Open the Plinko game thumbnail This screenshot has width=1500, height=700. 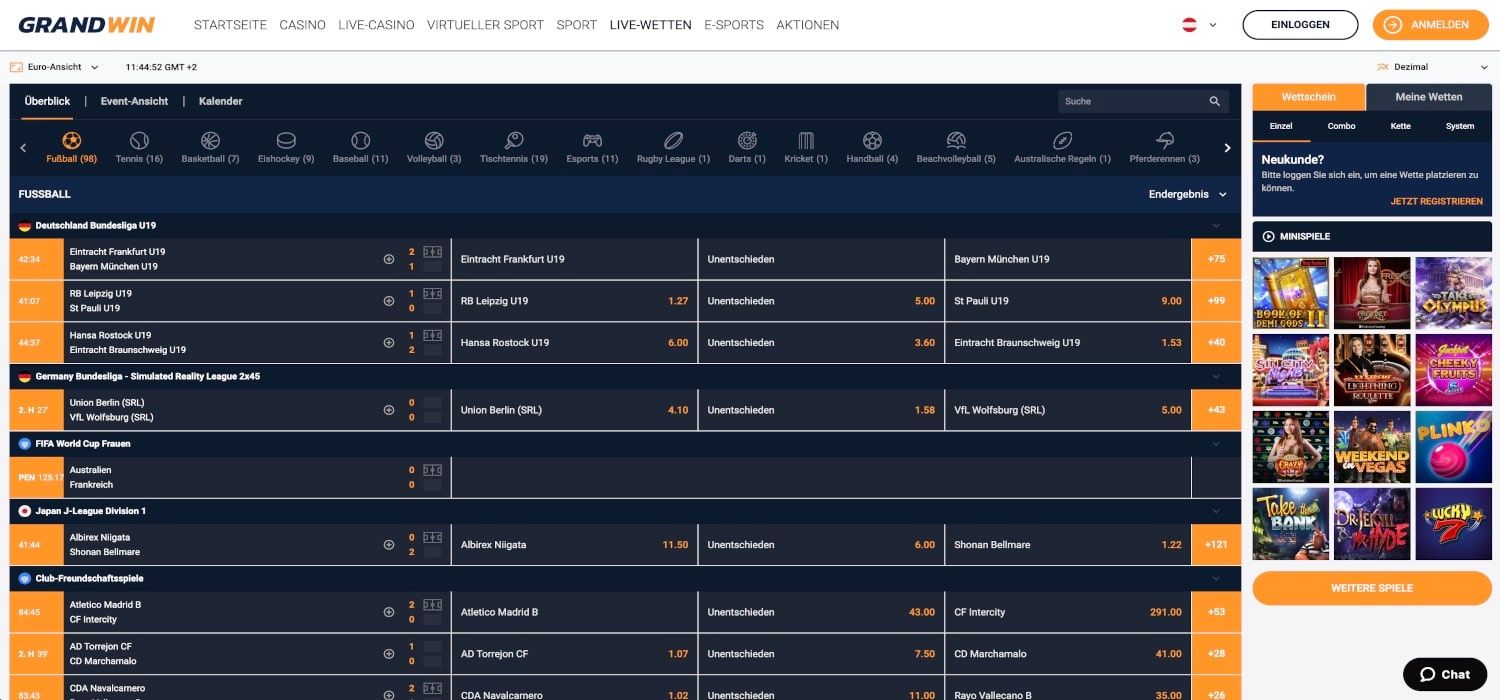tap(1453, 446)
